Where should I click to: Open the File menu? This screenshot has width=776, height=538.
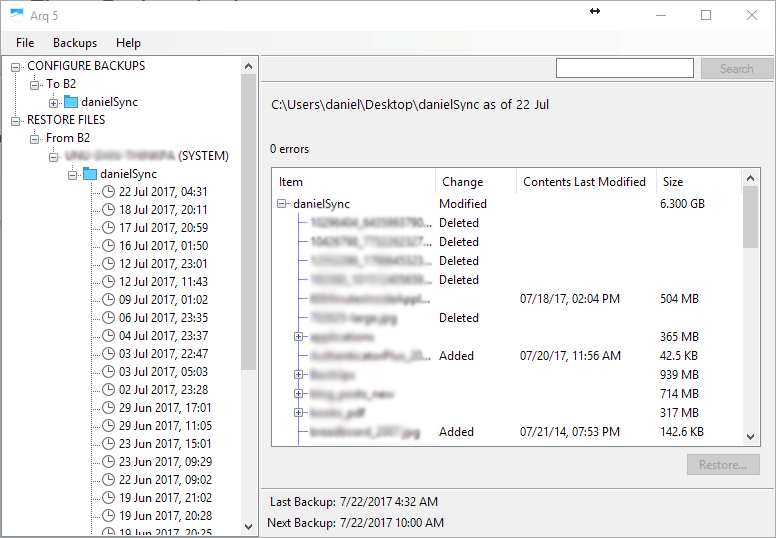(25, 43)
